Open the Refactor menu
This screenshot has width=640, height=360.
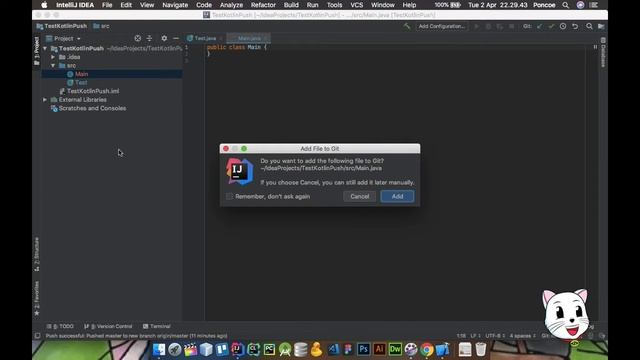263,5
